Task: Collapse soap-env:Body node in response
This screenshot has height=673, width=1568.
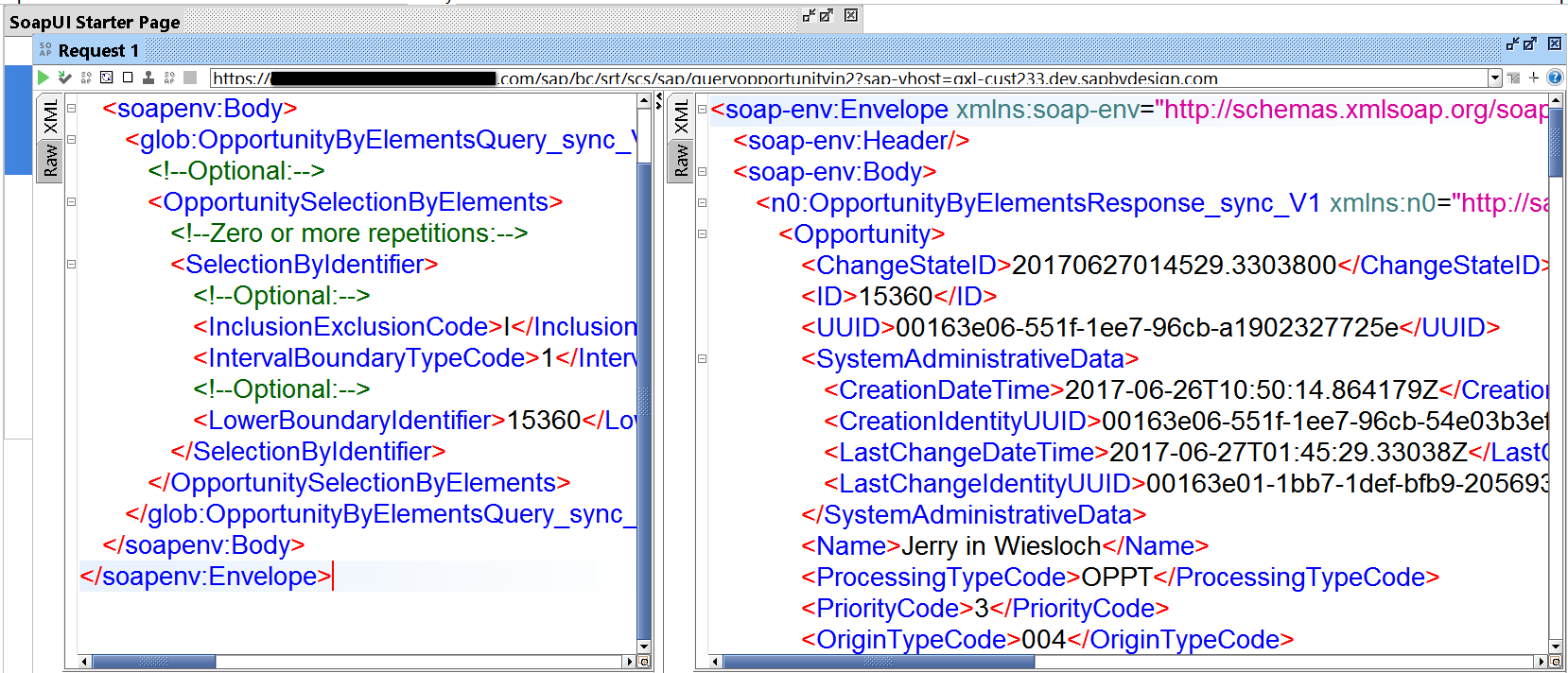Action: (x=702, y=172)
